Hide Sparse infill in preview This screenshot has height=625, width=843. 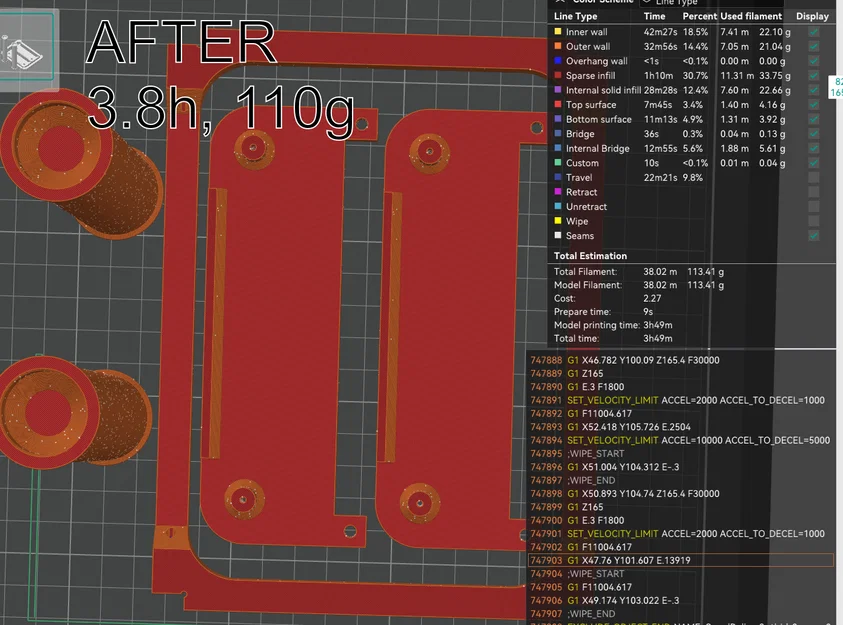[814, 76]
